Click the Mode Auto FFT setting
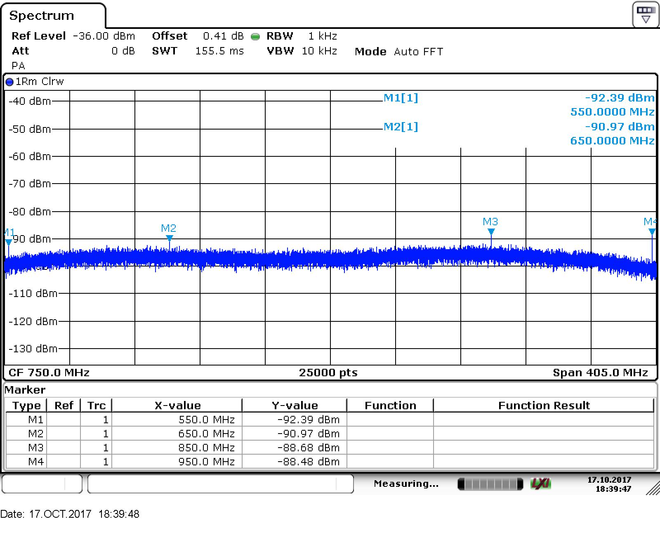Screen dimensions: 660x533 click(399, 52)
